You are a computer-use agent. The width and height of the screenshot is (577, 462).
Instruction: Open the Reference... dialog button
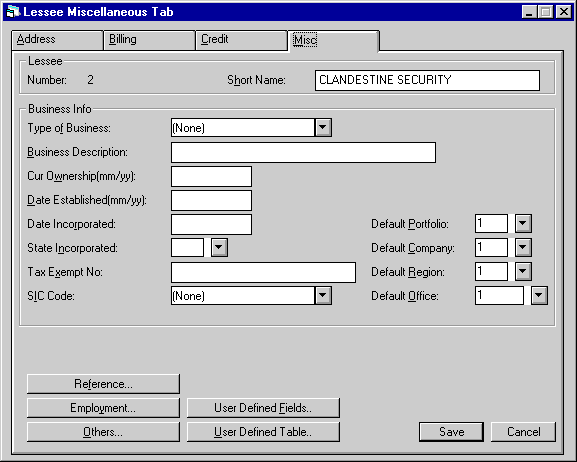[x=103, y=384]
